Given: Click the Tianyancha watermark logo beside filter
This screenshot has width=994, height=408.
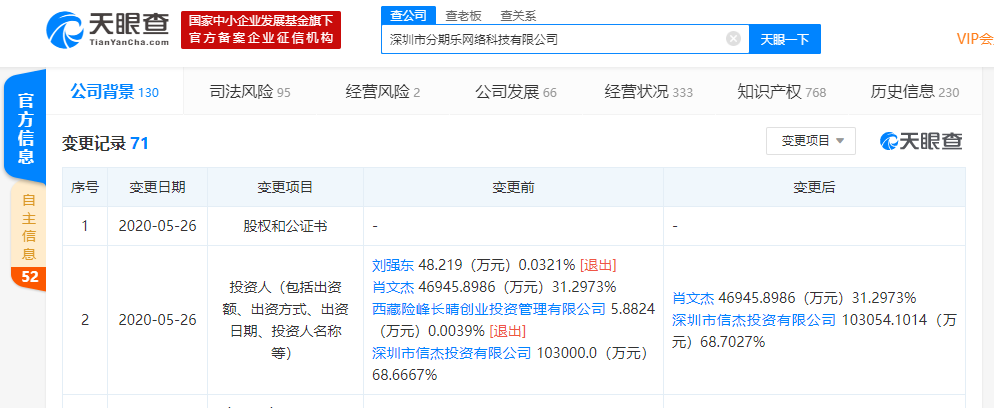Looking at the screenshot, I should click(921, 141).
